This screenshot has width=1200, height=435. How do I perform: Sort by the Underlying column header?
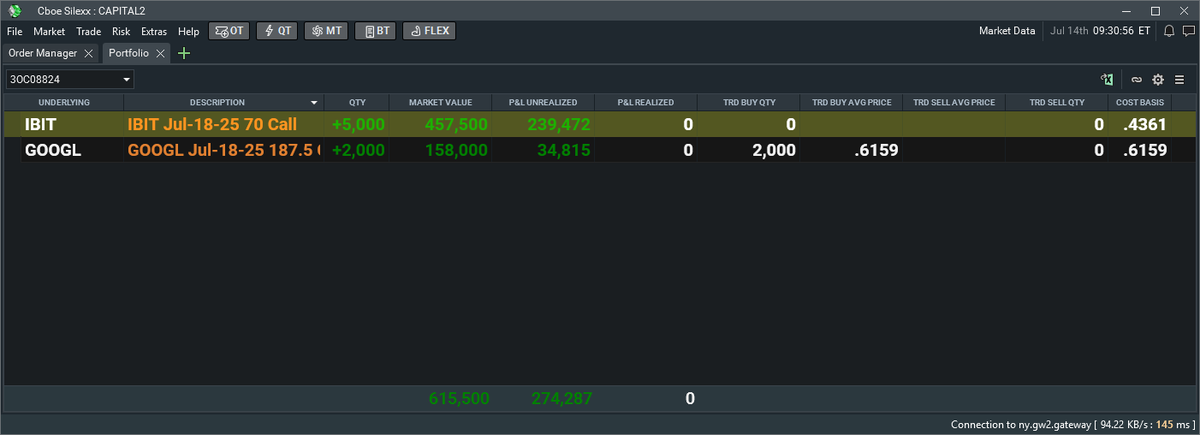(64, 102)
